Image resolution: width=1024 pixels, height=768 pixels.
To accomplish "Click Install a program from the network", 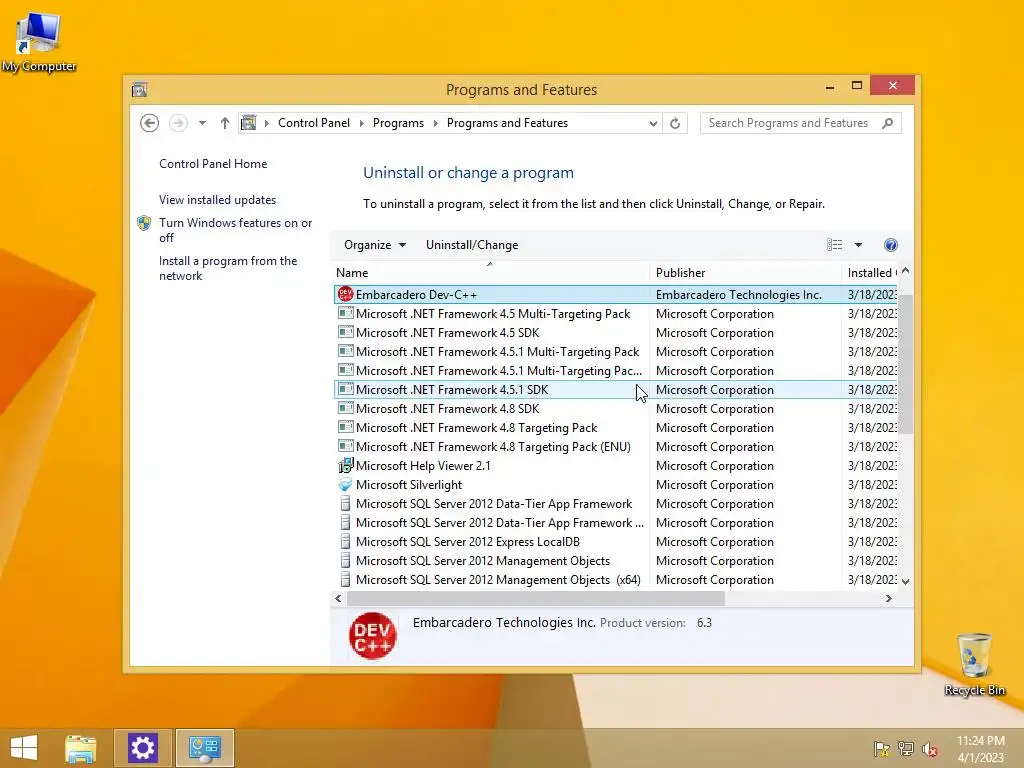I will pos(228,268).
